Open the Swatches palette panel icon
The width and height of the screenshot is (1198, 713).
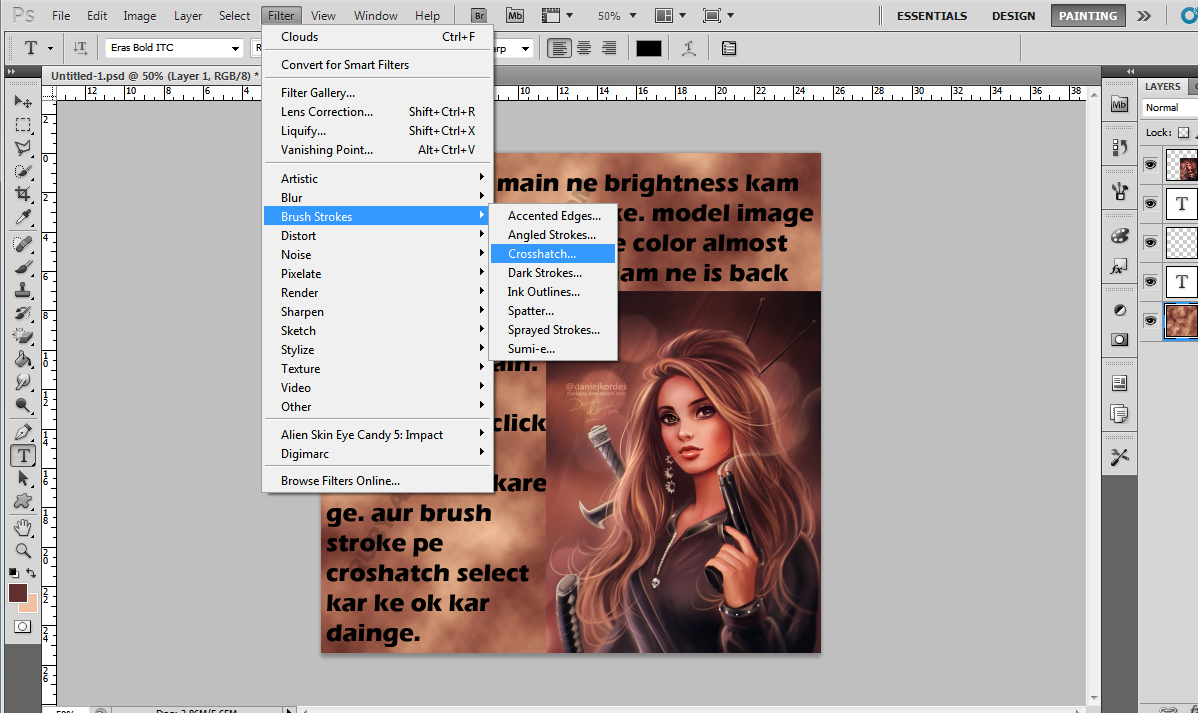point(1119,236)
